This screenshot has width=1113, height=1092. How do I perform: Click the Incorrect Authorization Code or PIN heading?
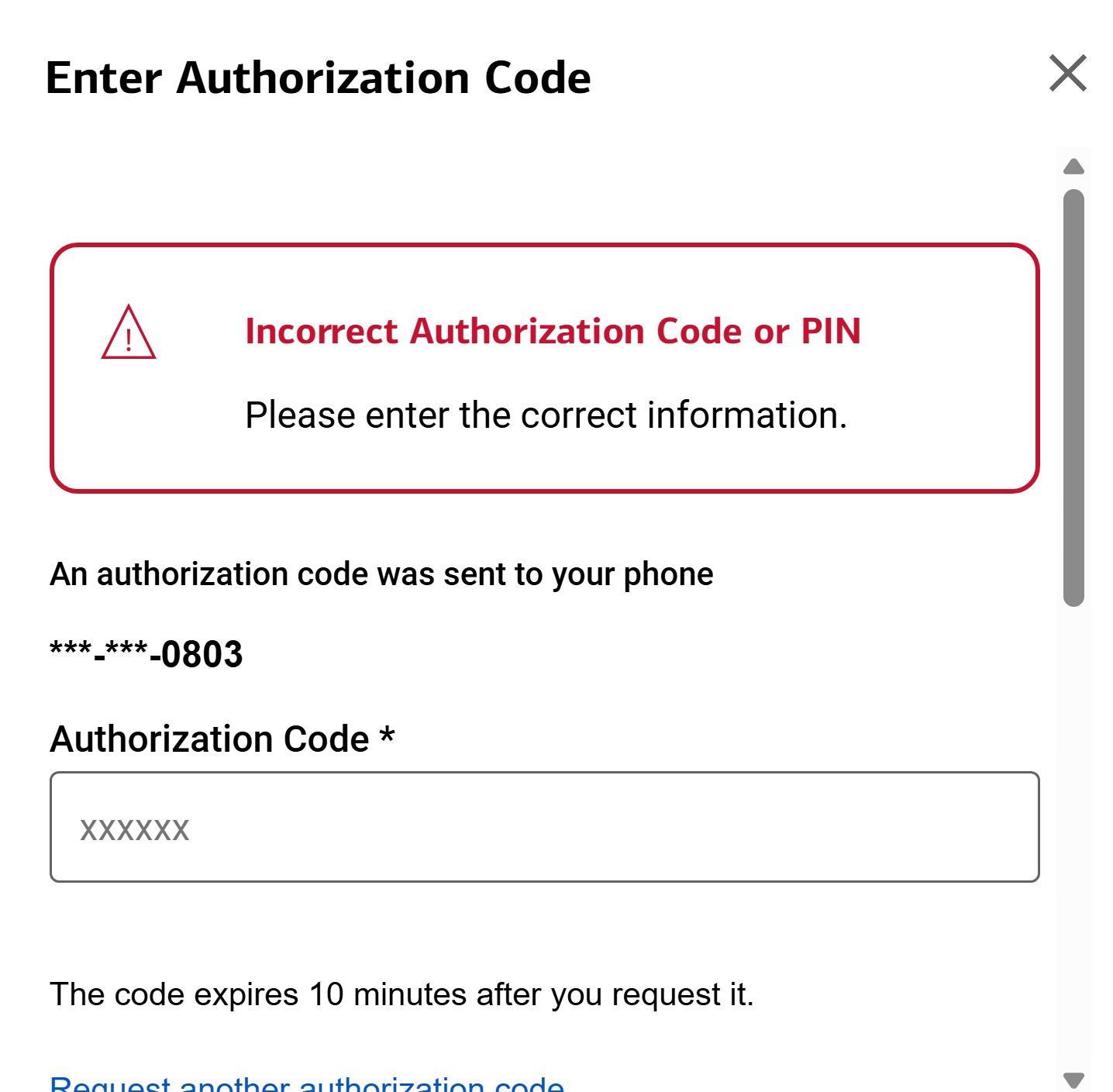tap(552, 332)
